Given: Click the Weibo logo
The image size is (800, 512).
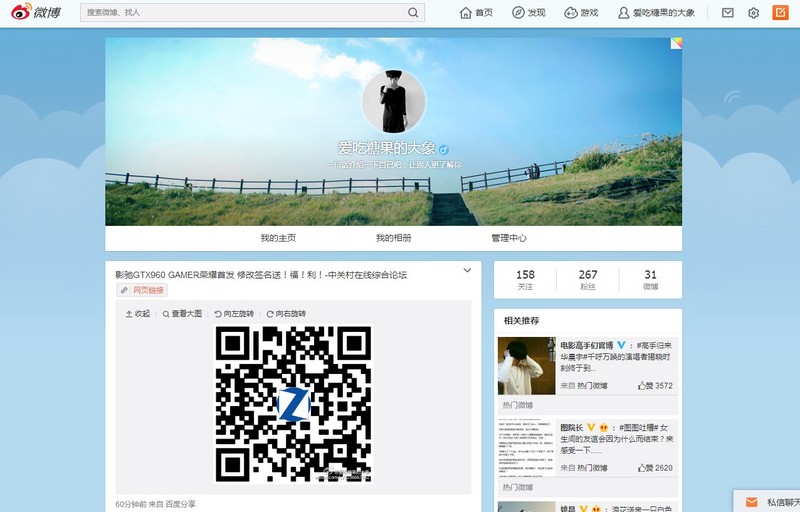Looking at the screenshot, I should pyautogui.click(x=36, y=12).
